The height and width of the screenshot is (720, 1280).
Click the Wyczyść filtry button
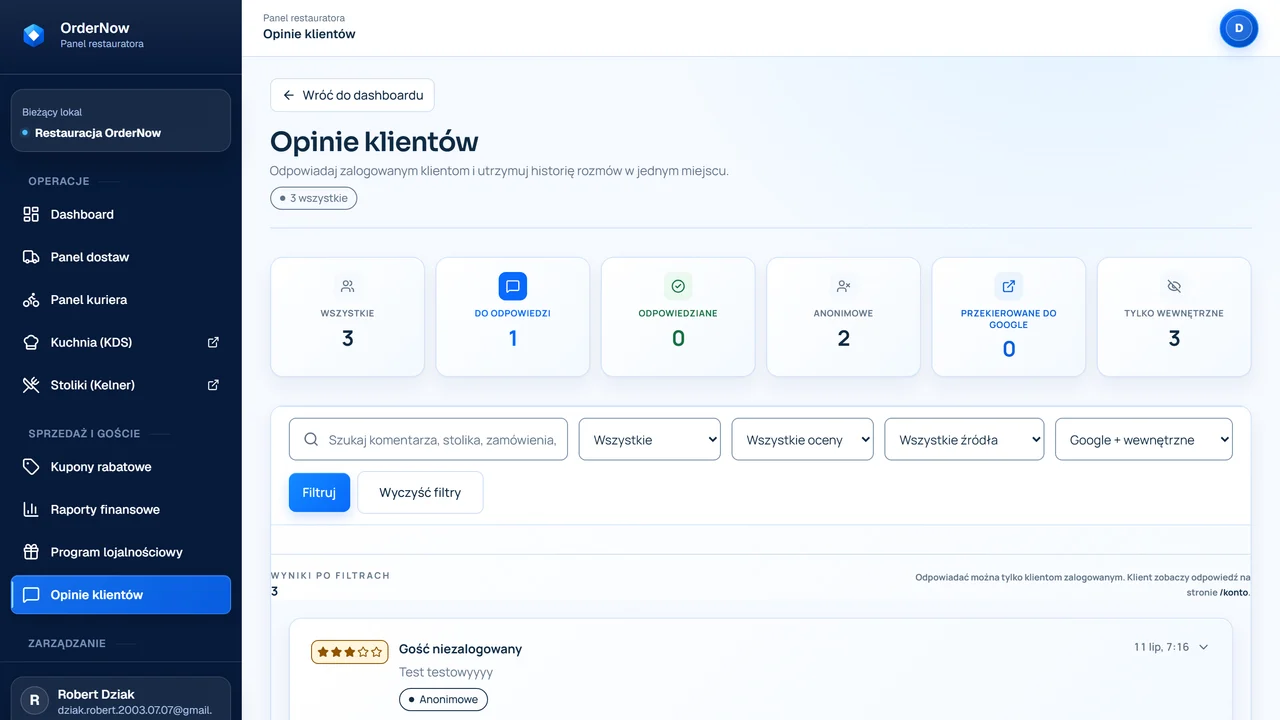tap(420, 492)
